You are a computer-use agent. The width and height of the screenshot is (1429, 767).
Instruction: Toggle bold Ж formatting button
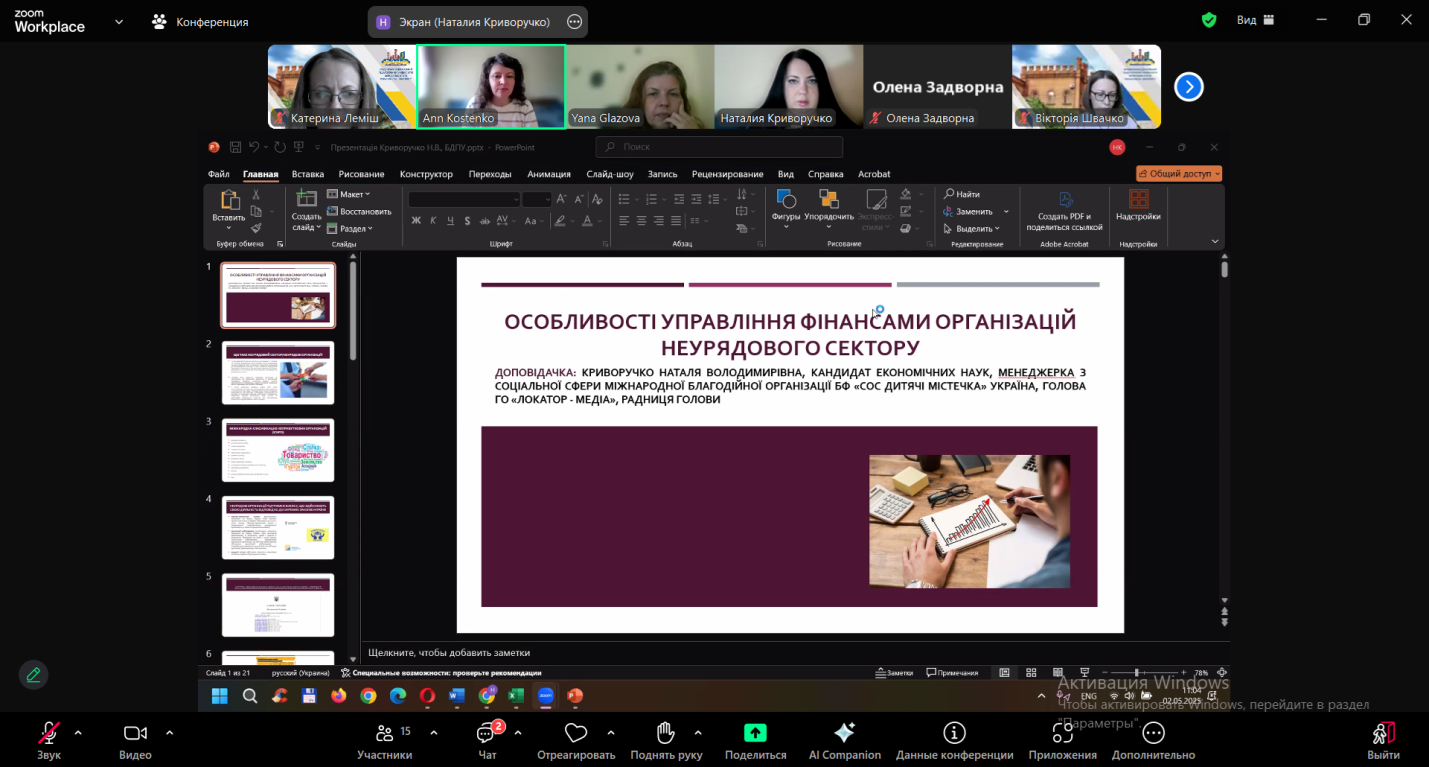coord(416,221)
